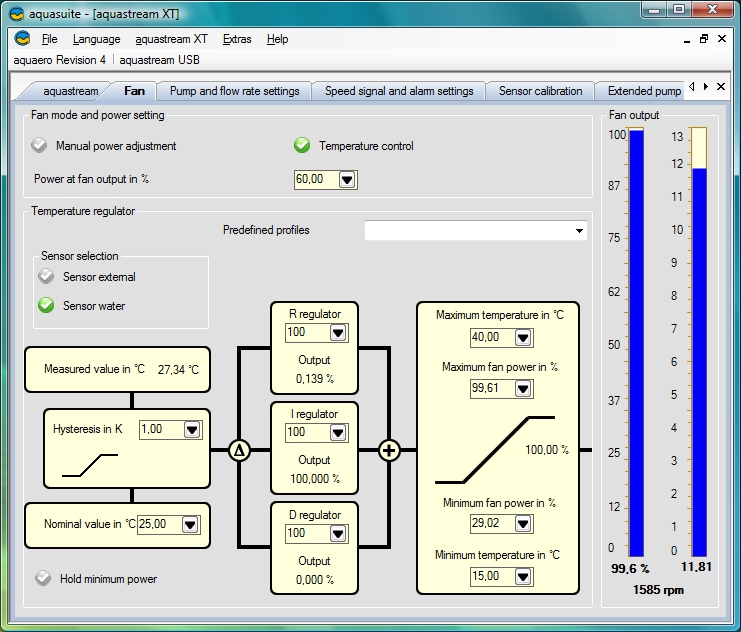Open the Nominal value dropdown arrow
Image resolution: width=741 pixels, height=632 pixels.
click(x=190, y=525)
